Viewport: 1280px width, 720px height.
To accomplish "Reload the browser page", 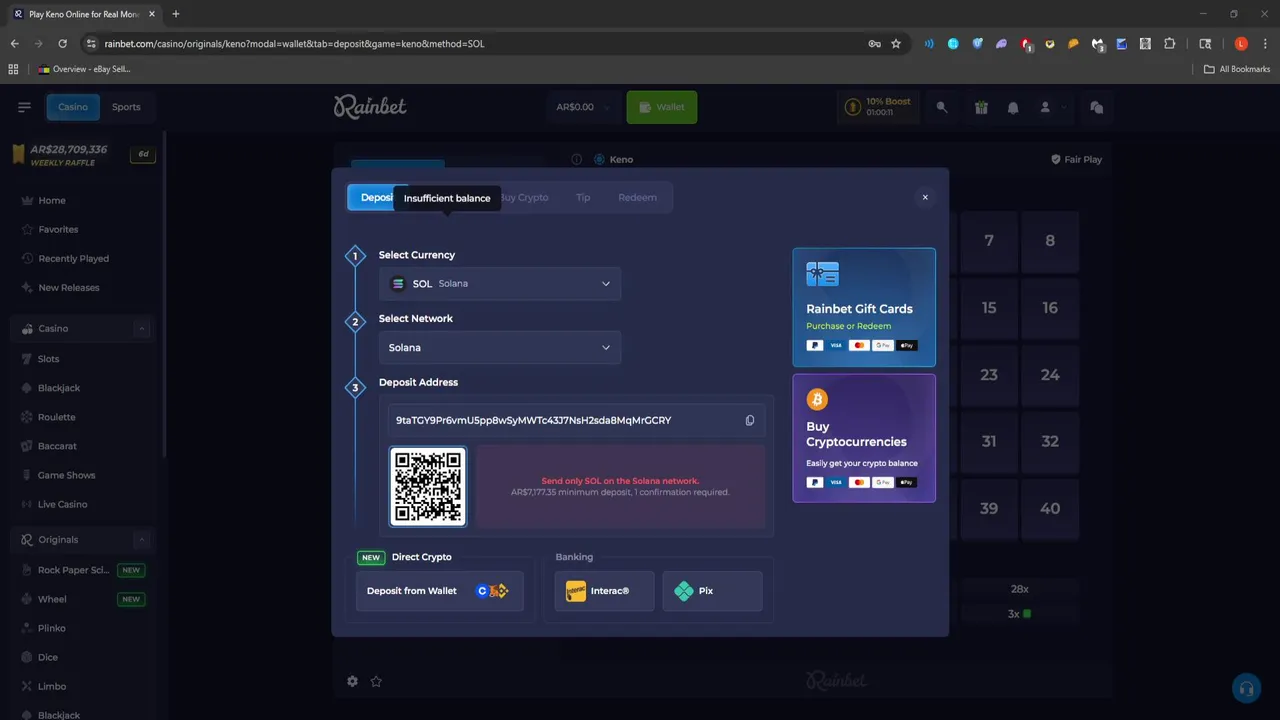I will click(62, 44).
